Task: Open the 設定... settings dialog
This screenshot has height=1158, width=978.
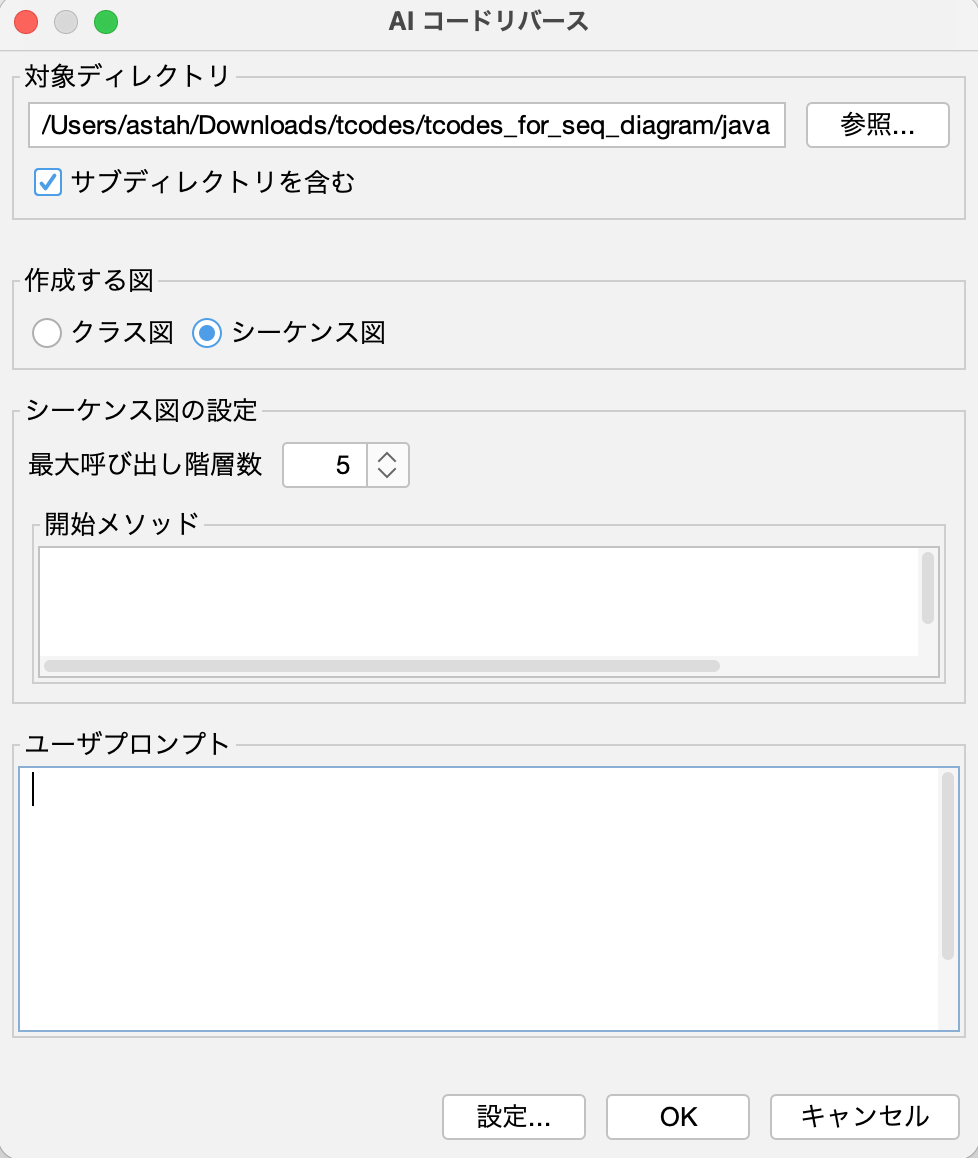Action: click(514, 1116)
